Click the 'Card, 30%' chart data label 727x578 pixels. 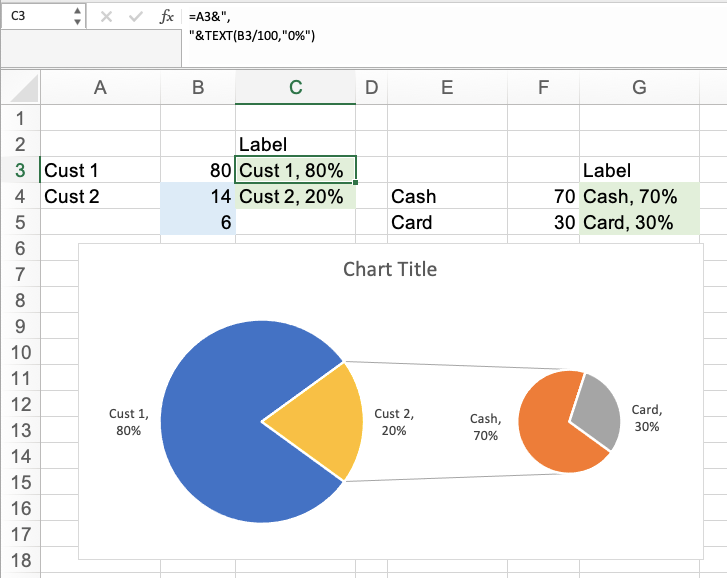[x=647, y=418]
